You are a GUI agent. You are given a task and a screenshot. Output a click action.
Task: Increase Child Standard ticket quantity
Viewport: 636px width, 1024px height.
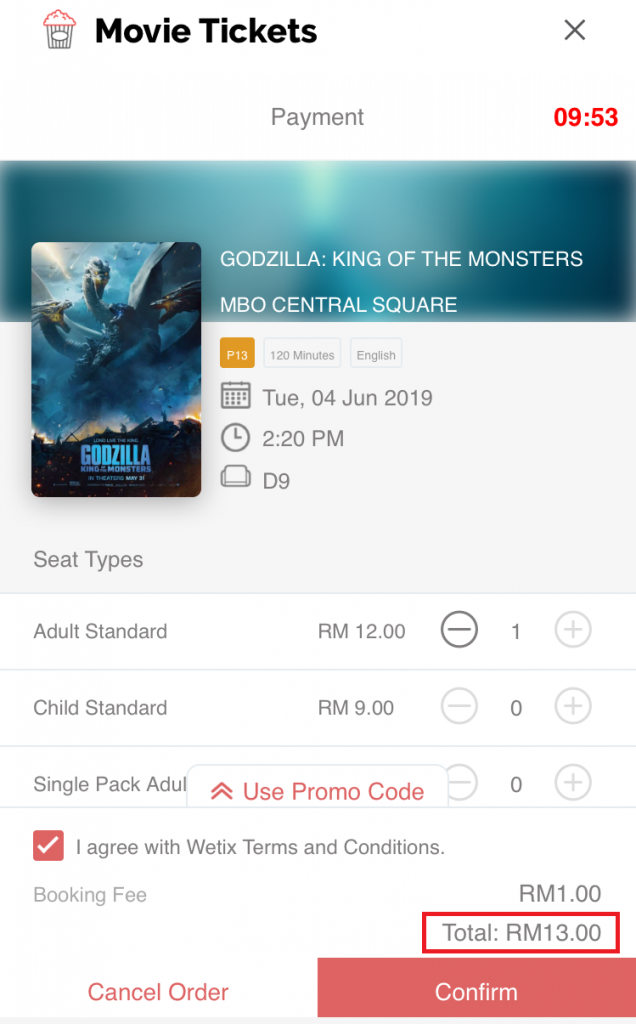pos(573,707)
